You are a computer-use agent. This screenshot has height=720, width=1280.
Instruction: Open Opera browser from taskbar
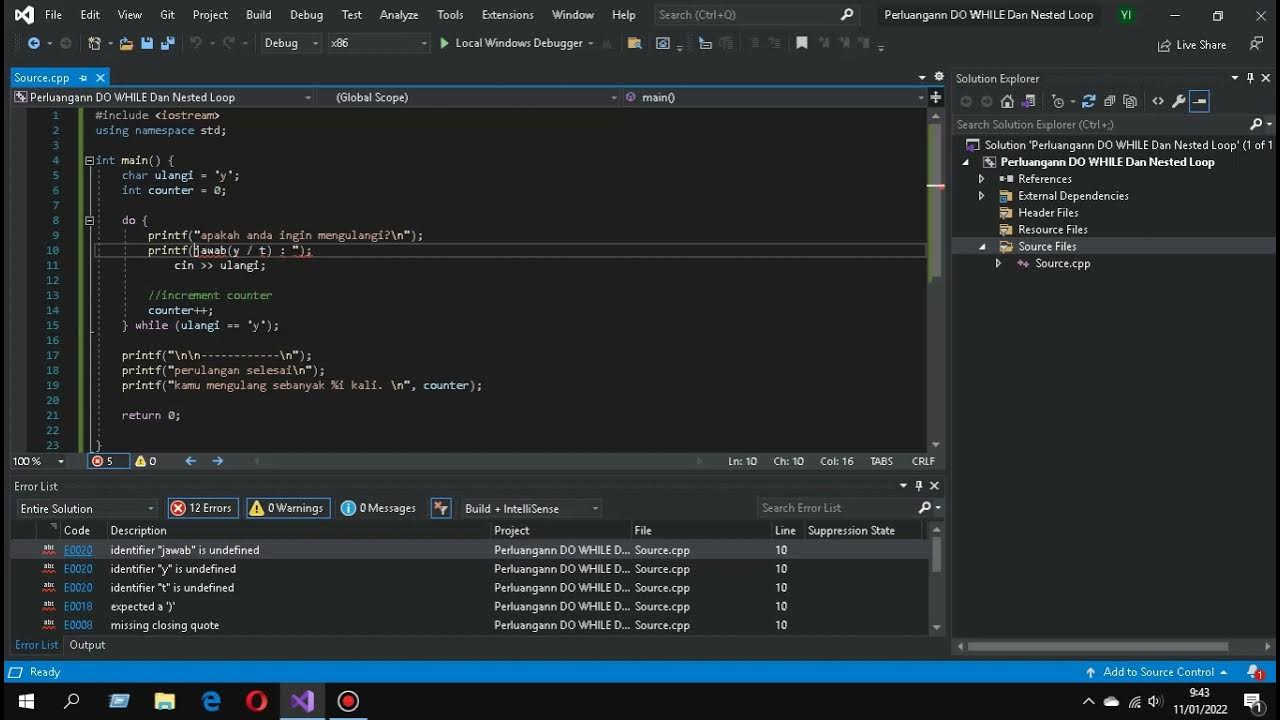[x=257, y=701]
